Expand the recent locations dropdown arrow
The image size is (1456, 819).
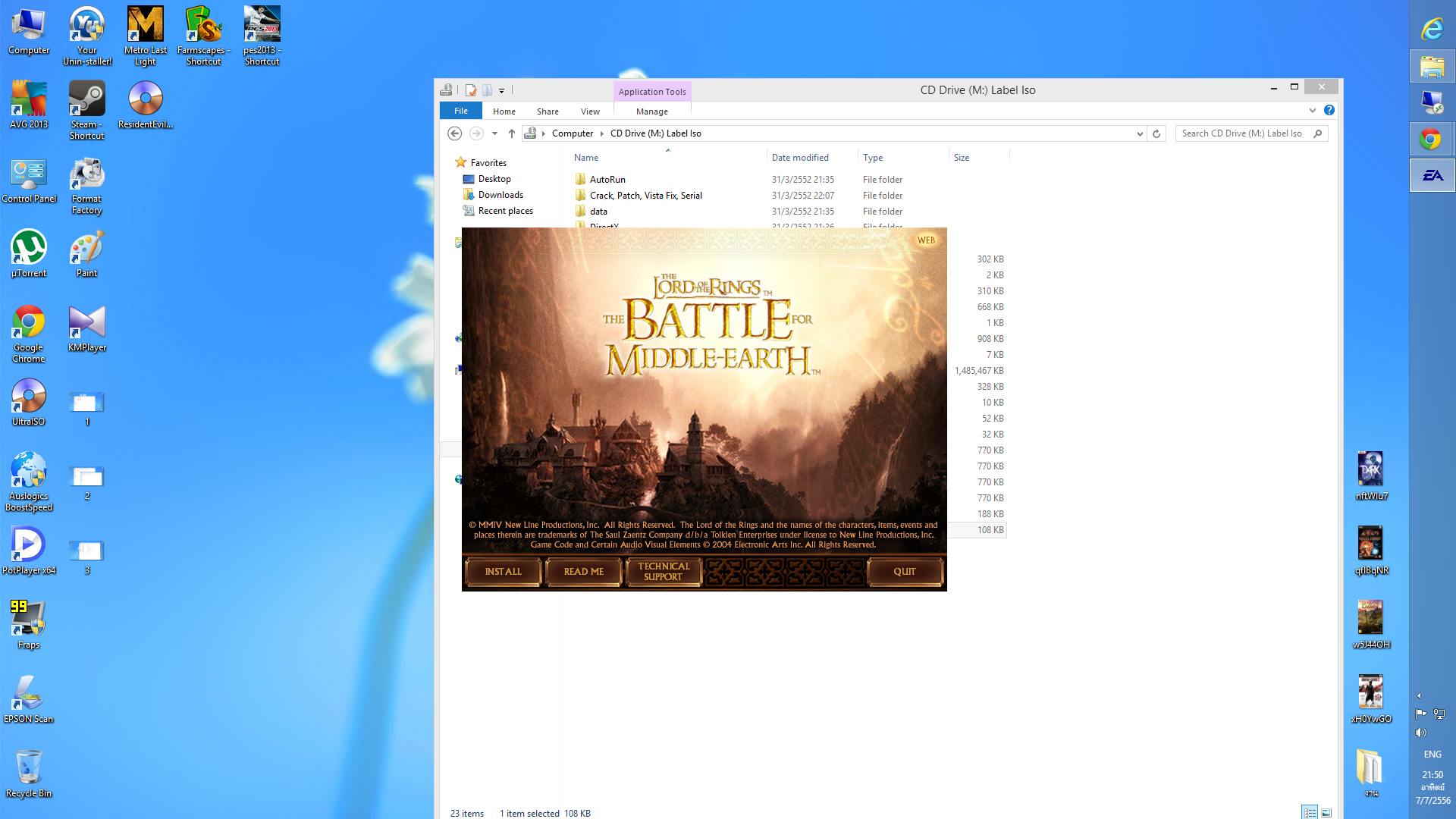pos(494,133)
